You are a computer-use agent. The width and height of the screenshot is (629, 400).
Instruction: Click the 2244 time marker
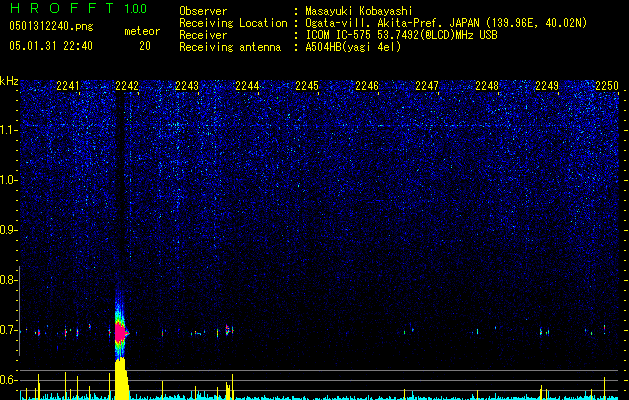coord(247,86)
